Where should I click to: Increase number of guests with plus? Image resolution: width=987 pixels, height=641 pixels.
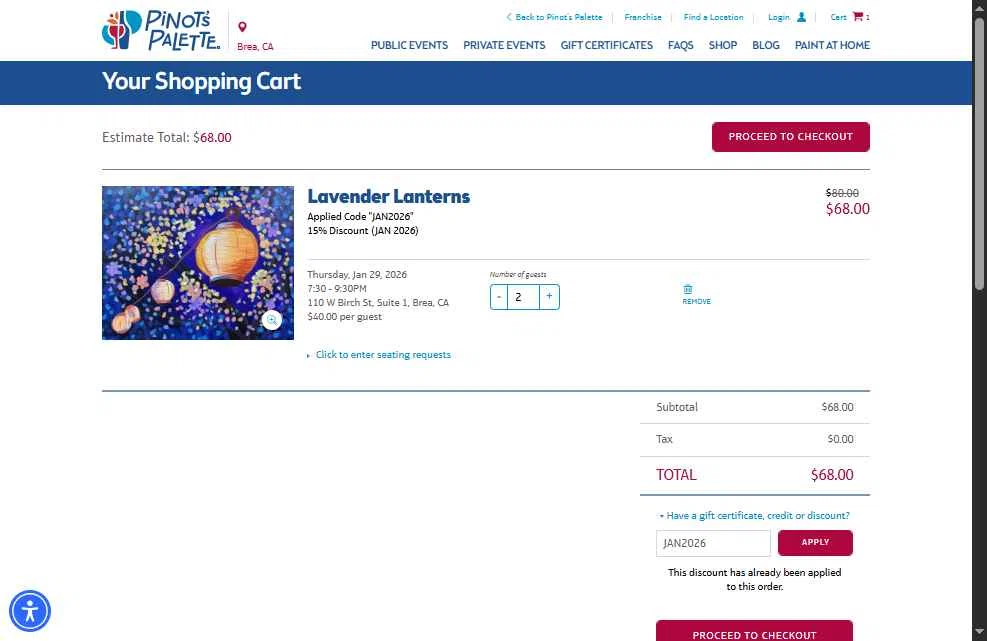coord(549,297)
